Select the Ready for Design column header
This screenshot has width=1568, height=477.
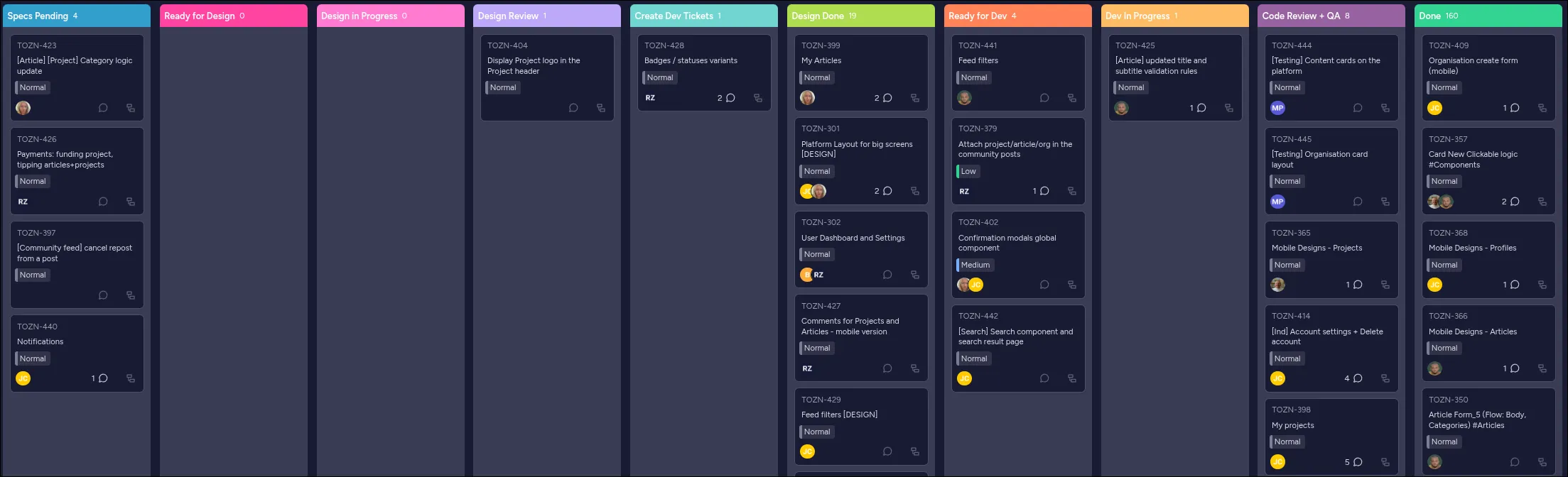[x=234, y=16]
